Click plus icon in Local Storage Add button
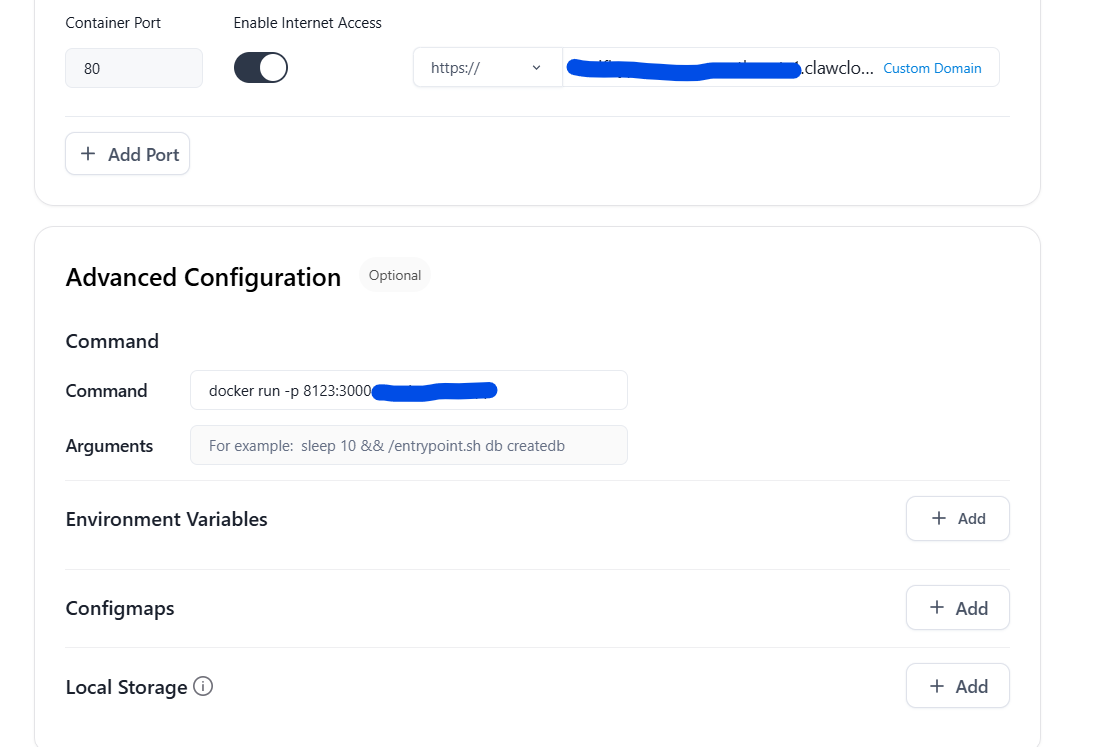1113x747 pixels. (937, 686)
